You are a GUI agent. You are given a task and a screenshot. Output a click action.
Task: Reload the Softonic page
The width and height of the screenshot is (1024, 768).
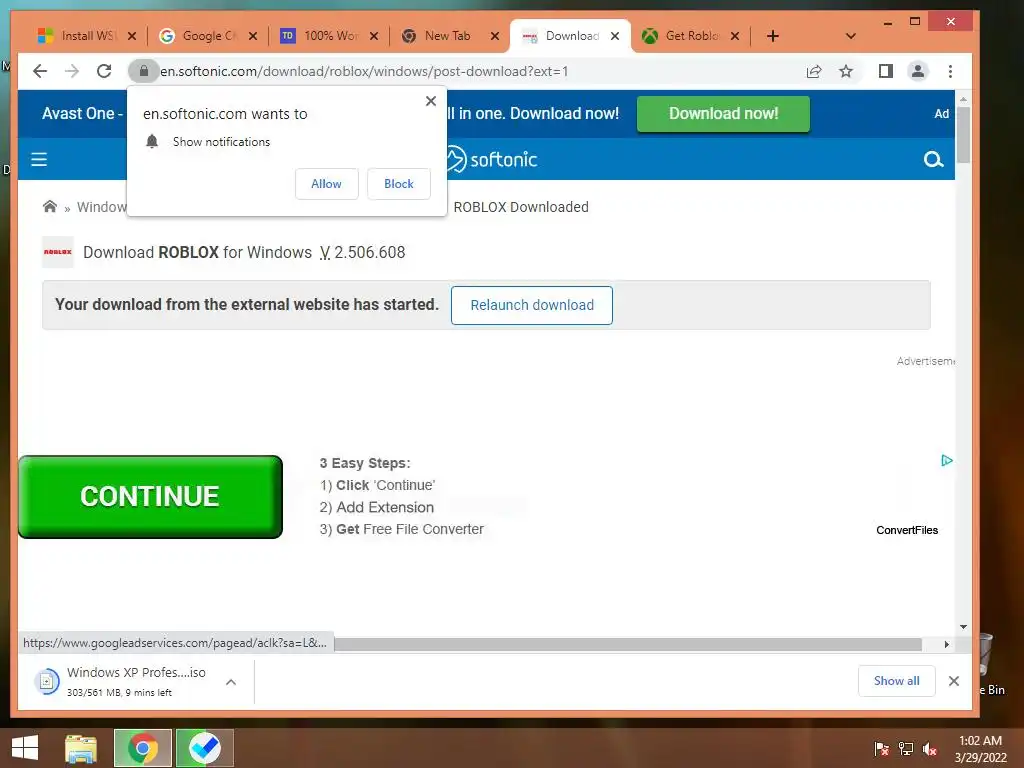coord(104,71)
